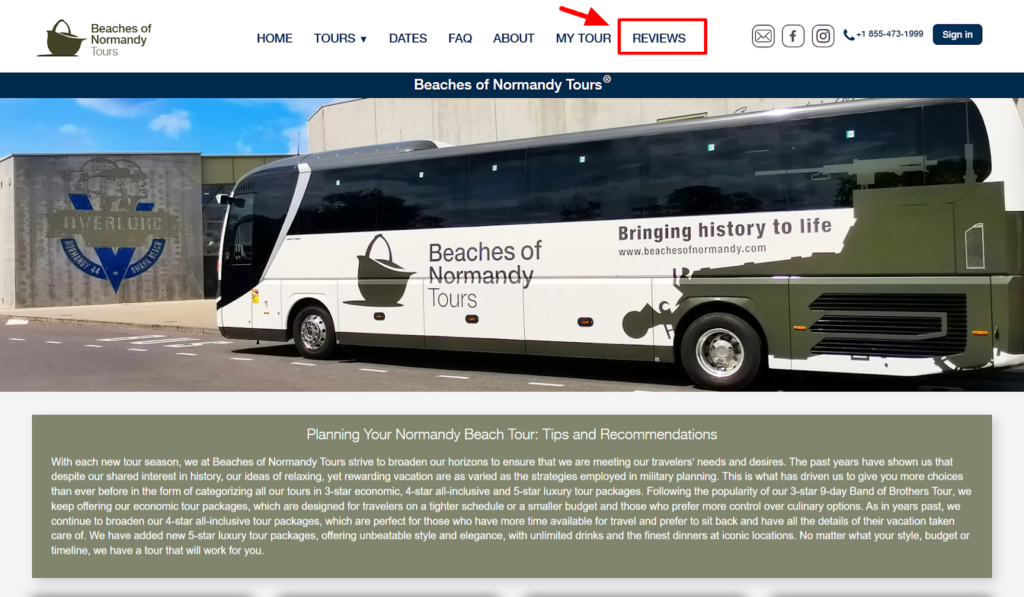Open the Facebook page icon
The width and height of the screenshot is (1024, 597).
click(x=793, y=35)
